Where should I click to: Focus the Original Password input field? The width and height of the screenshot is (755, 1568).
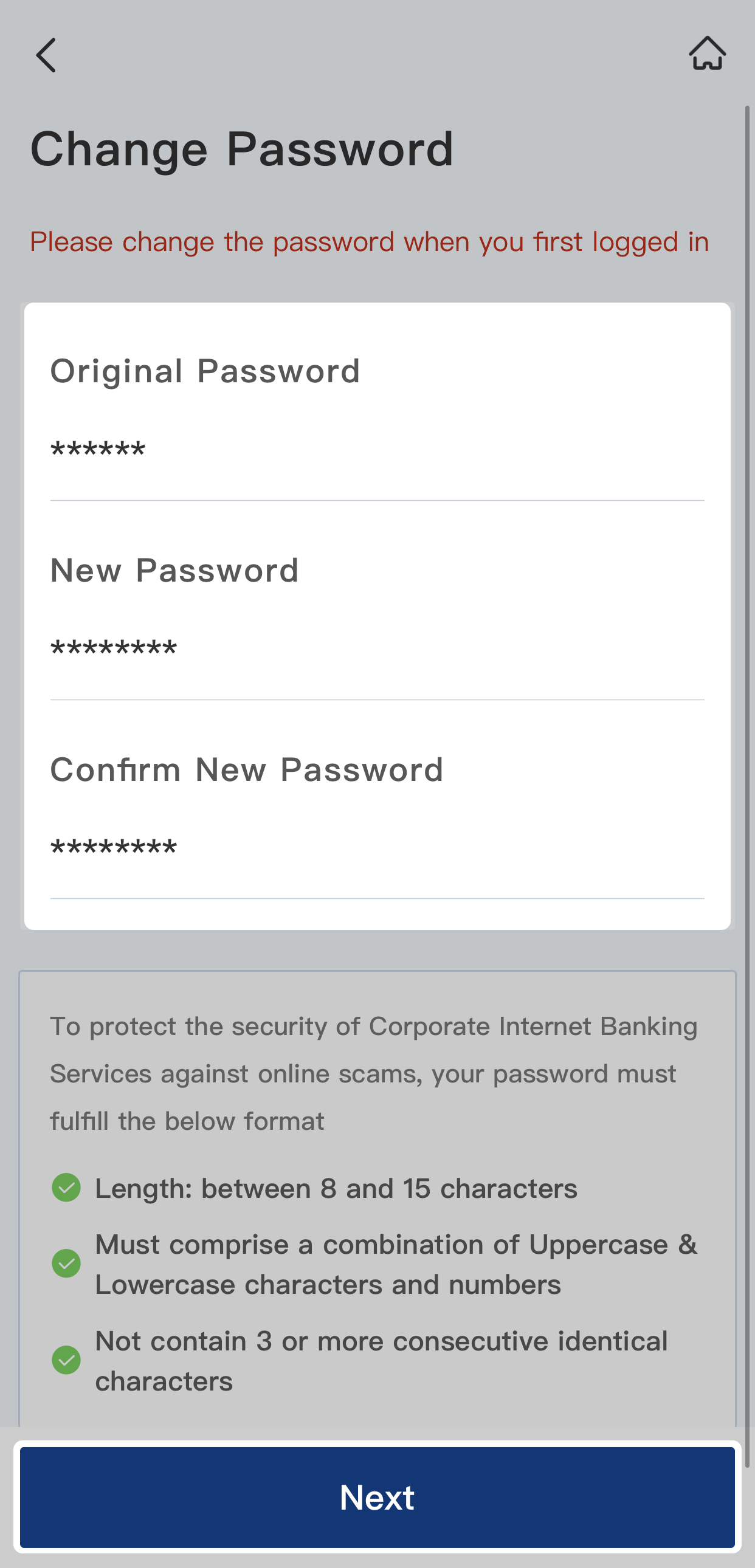[x=376, y=451]
